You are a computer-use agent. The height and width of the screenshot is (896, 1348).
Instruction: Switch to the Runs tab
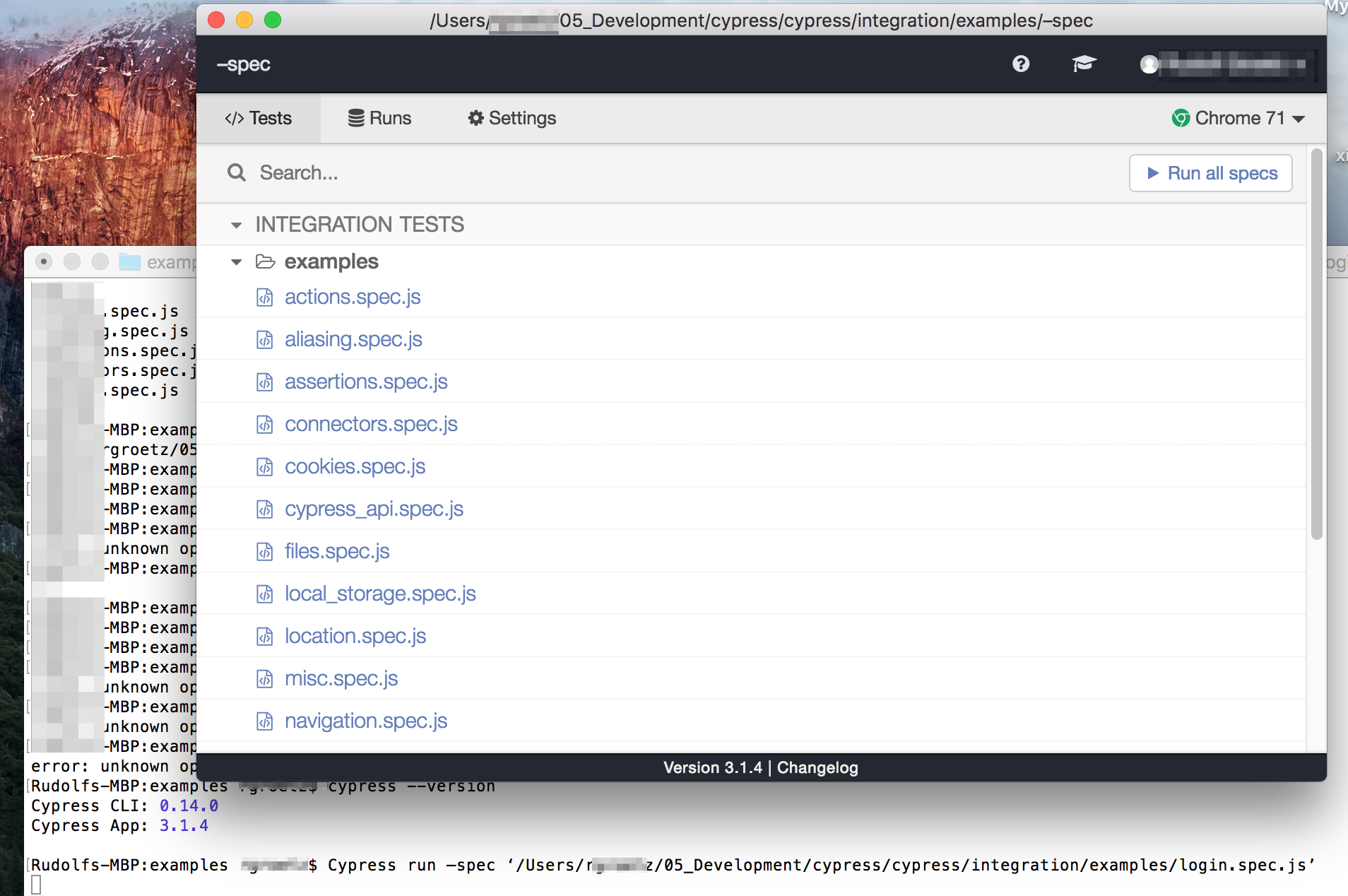(379, 118)
